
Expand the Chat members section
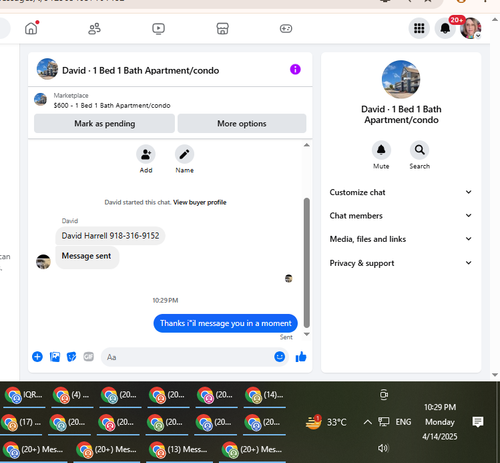point(401,216)
